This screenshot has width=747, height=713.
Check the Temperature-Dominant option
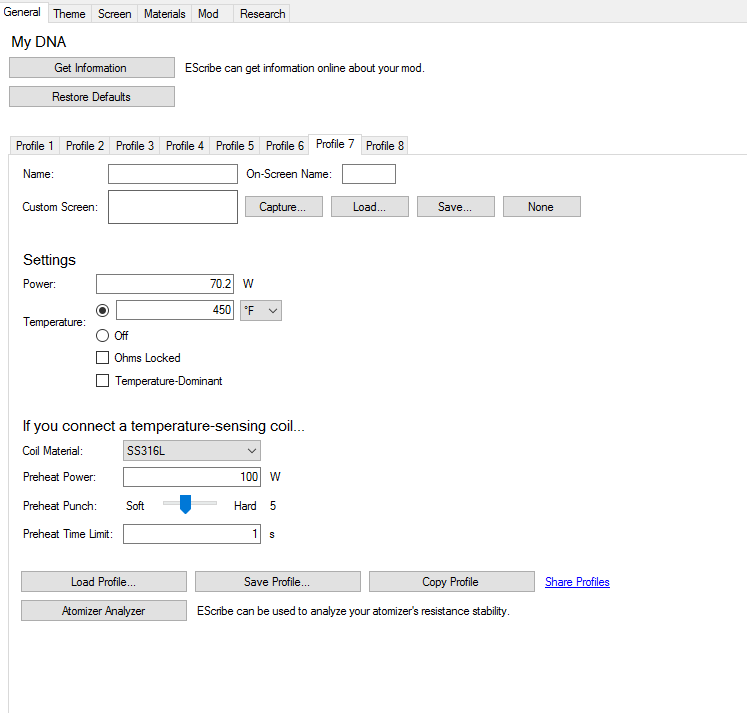(x=102, y=381)
